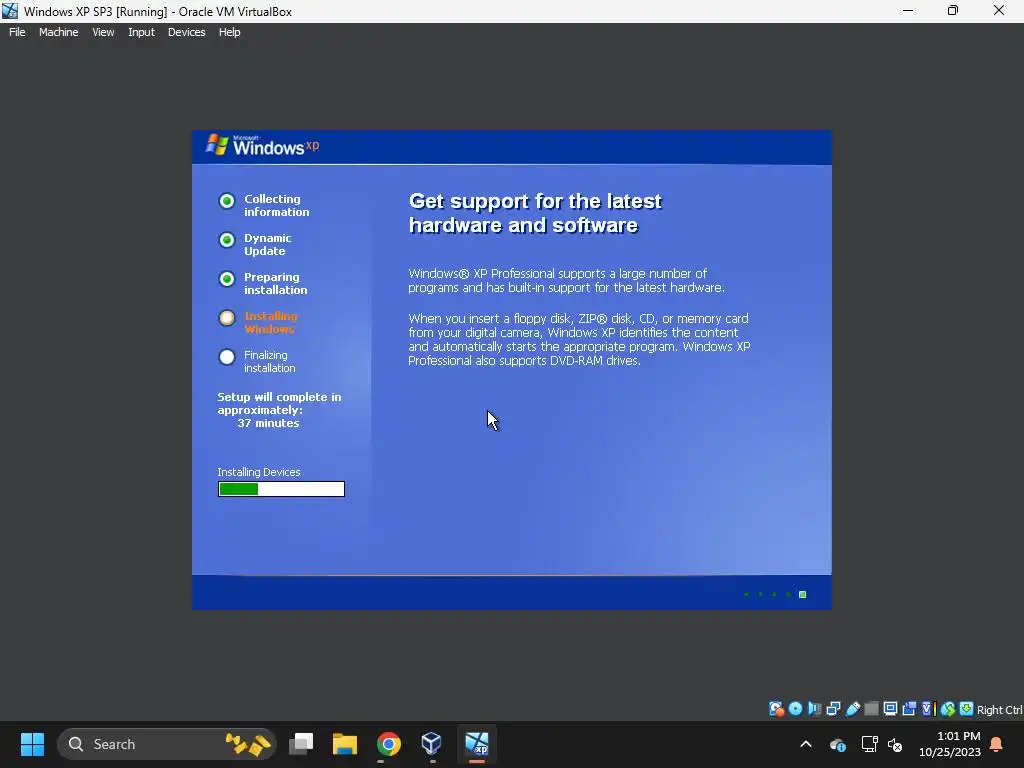Click the Collecting information step bullet
Image resolution: width=1024 pixels, height=768 pixels.
point(227,200)
